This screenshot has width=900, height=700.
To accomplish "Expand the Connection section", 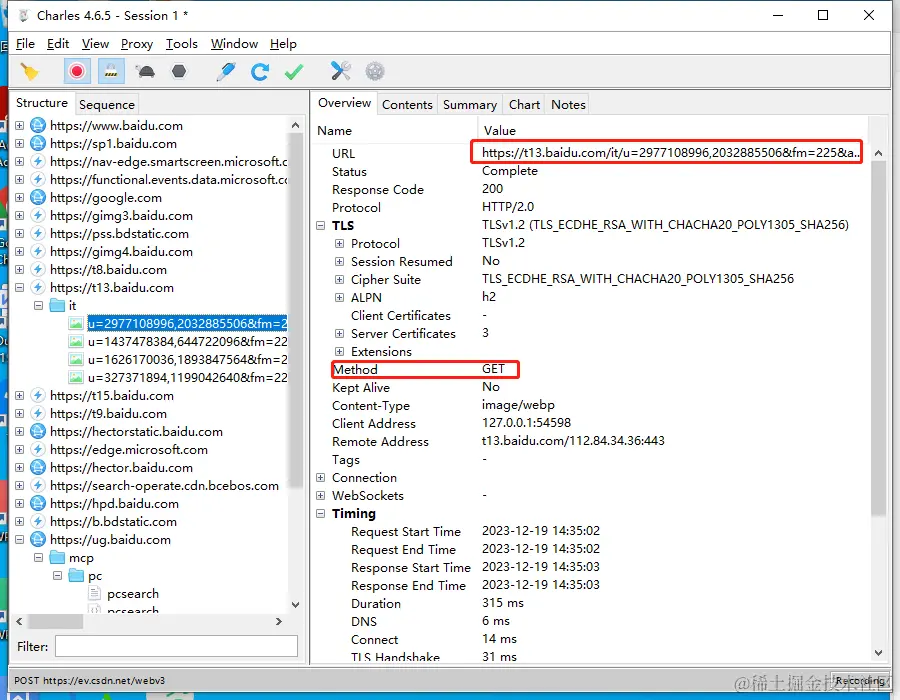I will pyautogui.click(x=320, y=477).
